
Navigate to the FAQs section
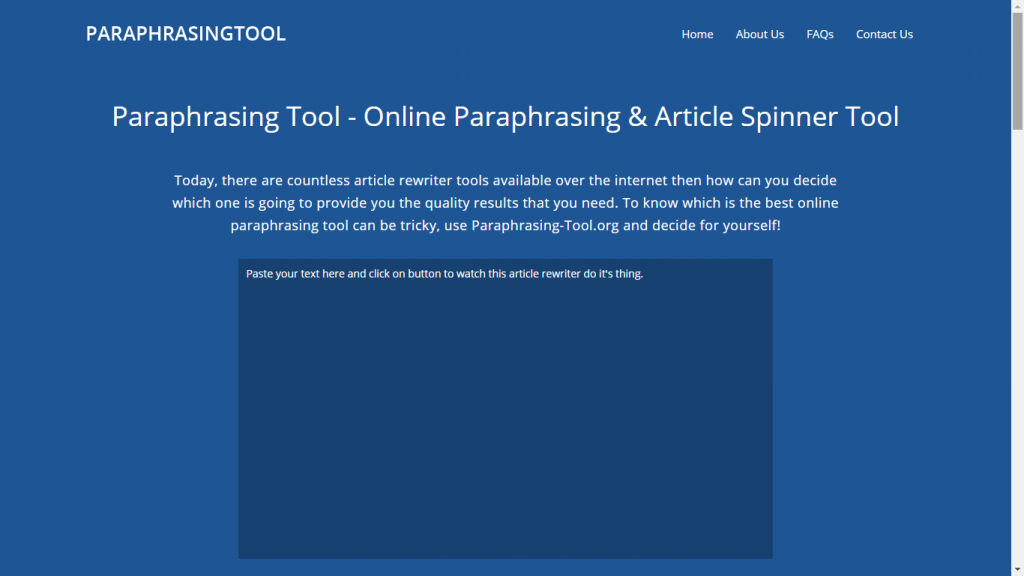[820, 34]
